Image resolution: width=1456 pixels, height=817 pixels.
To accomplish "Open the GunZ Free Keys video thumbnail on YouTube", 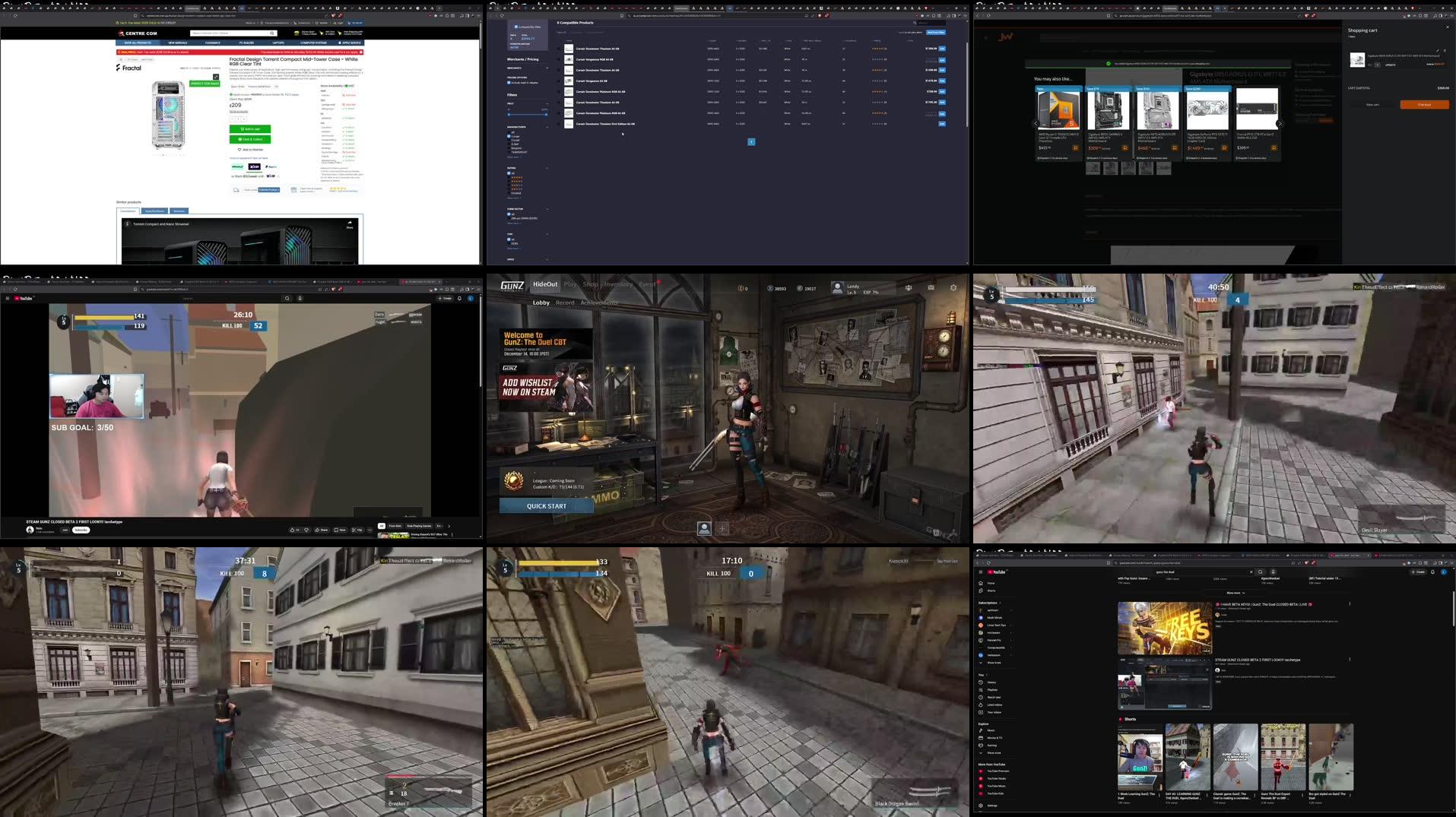I will (1164, 628).
